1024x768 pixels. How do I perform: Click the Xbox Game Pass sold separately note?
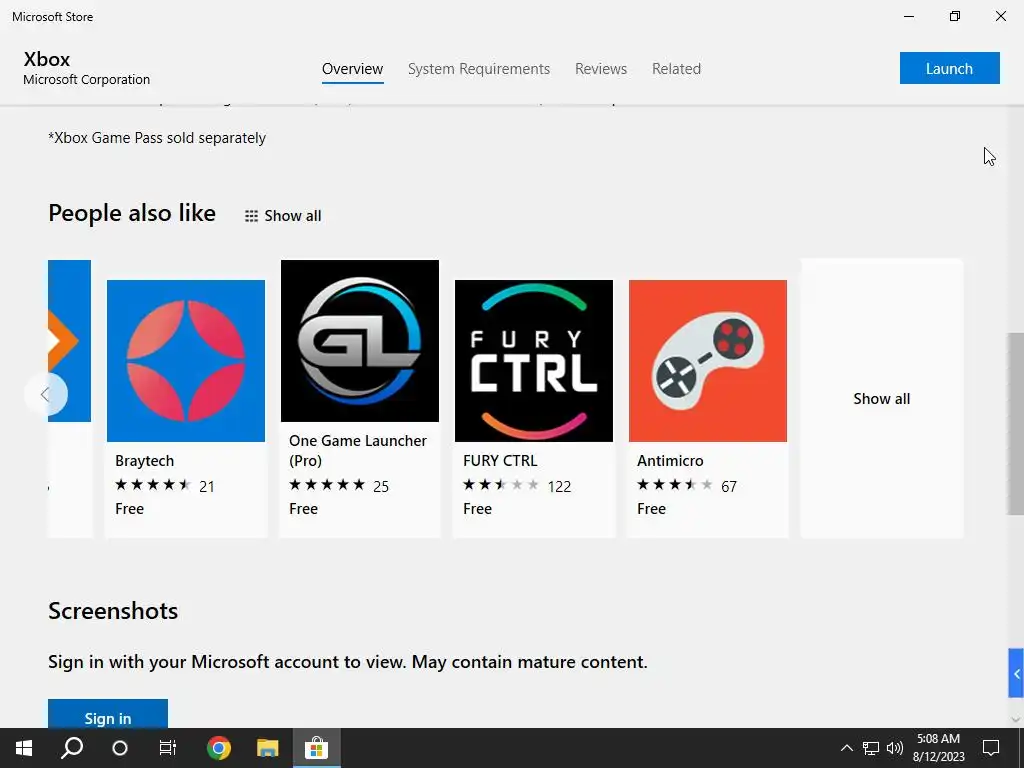pos(157,138)
